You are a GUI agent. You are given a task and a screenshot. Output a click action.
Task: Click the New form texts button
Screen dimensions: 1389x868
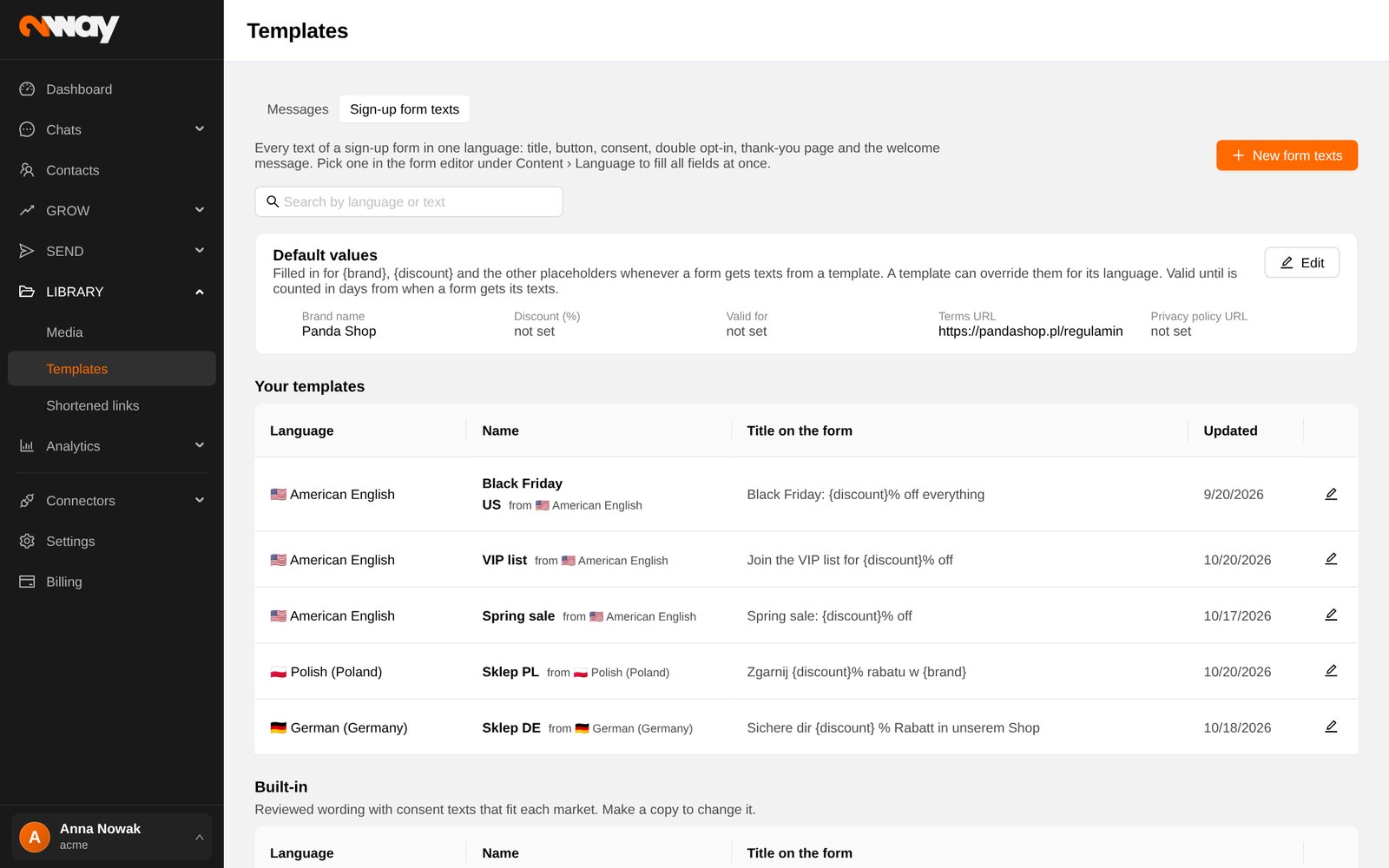(x=1287, y=155)
